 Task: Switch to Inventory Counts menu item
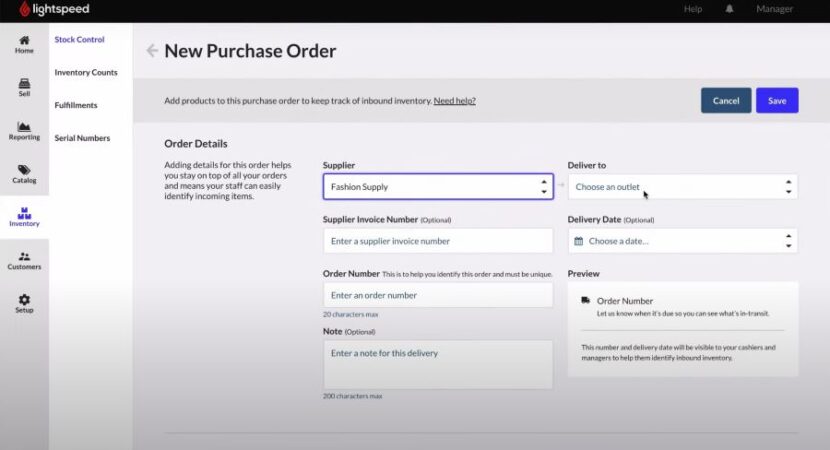tap(86, 73)
